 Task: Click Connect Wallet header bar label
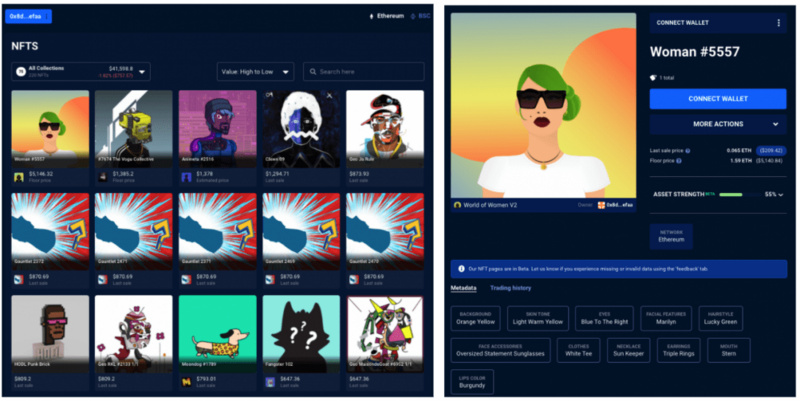683,23
